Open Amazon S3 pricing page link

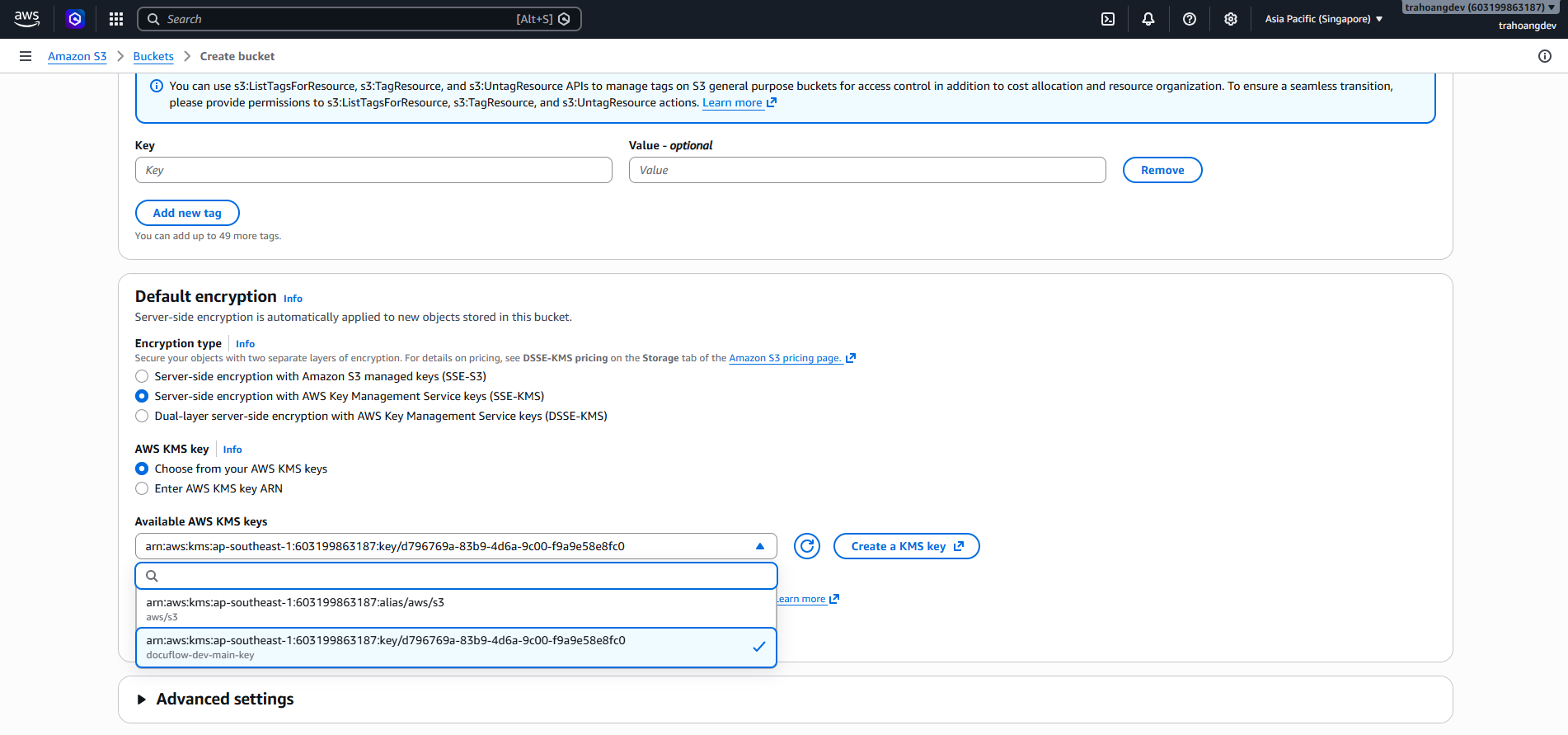(x=792, y=358)
